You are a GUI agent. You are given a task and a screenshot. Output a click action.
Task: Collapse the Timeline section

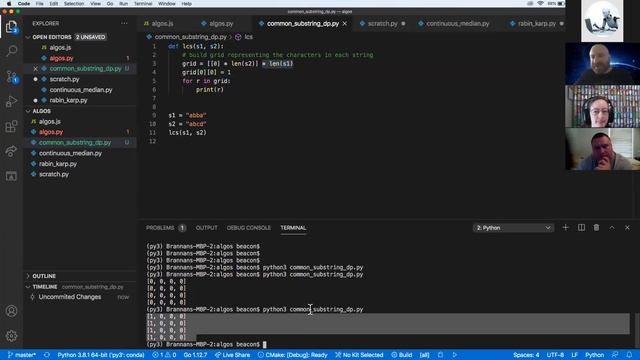(x=80, y=287)
